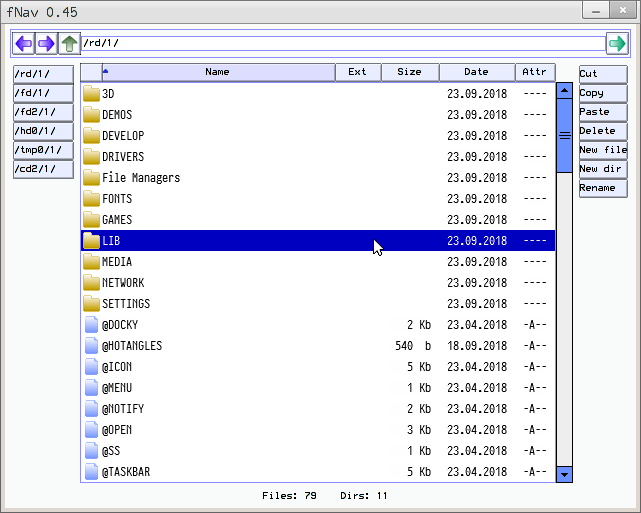Sort list by Date column header

pos(476,72)
